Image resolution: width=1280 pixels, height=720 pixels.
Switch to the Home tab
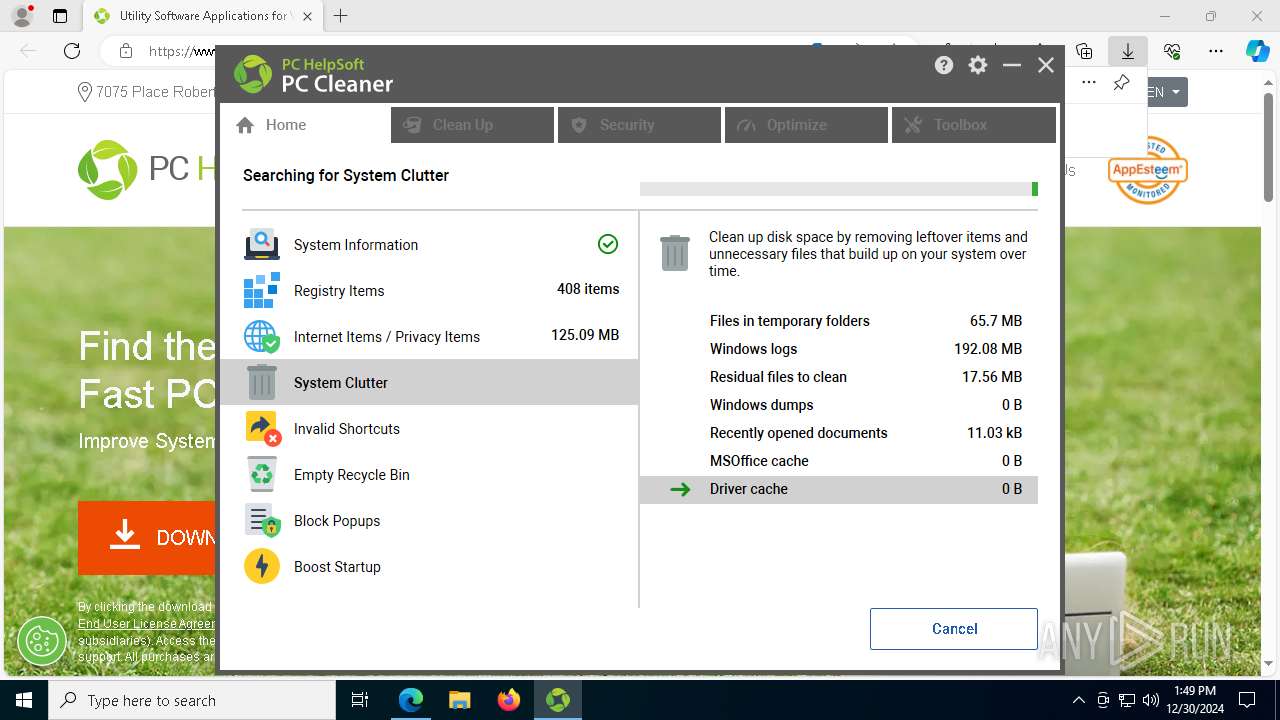(x=304, y=125)
